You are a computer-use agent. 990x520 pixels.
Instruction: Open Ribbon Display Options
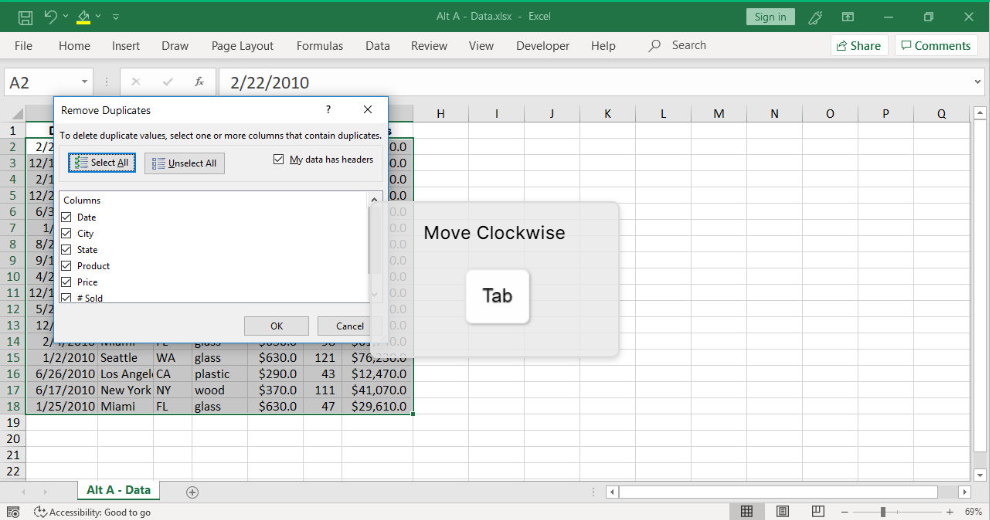[848, 17]
